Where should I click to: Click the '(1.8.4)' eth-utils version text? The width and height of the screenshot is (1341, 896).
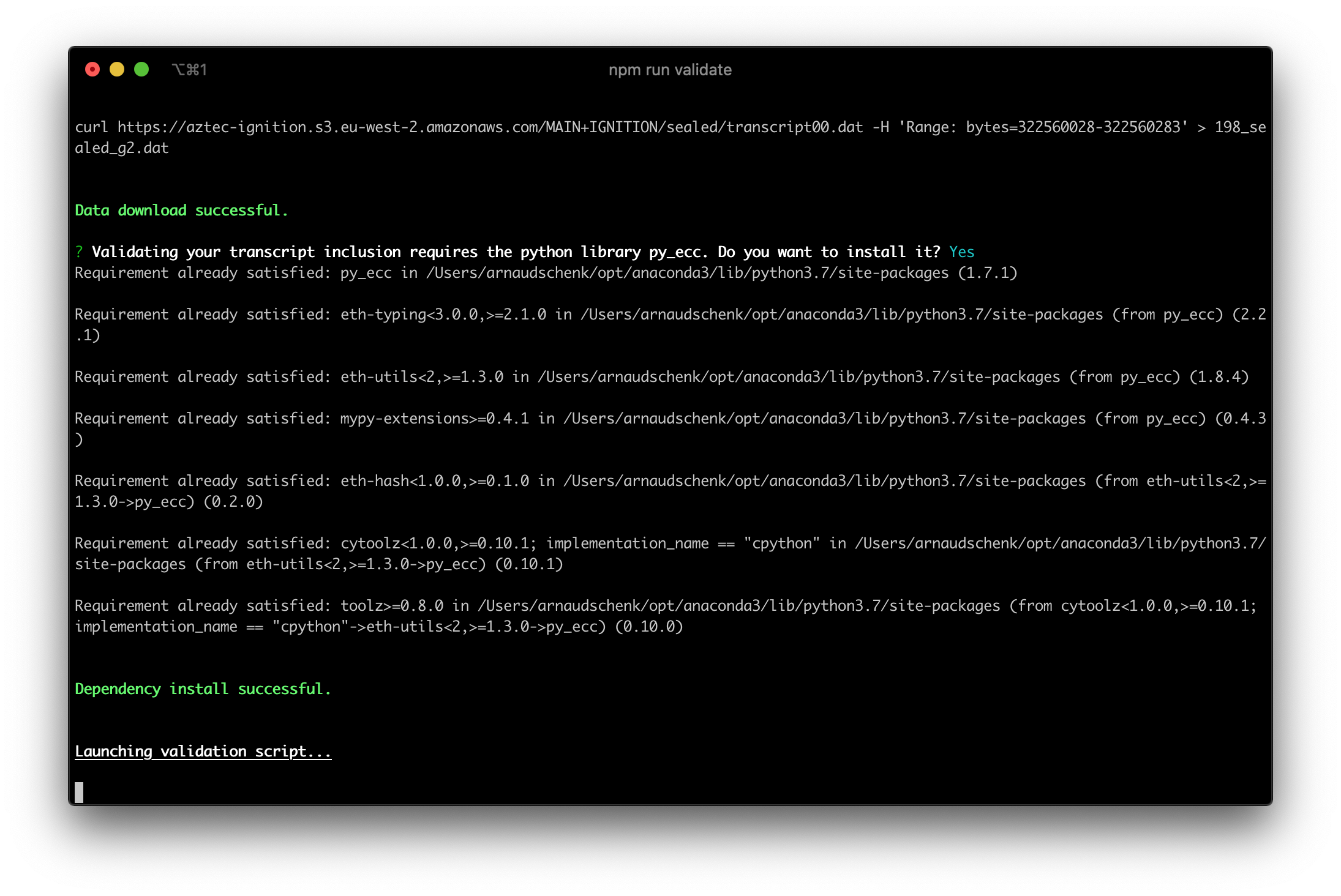[1219, 377]
